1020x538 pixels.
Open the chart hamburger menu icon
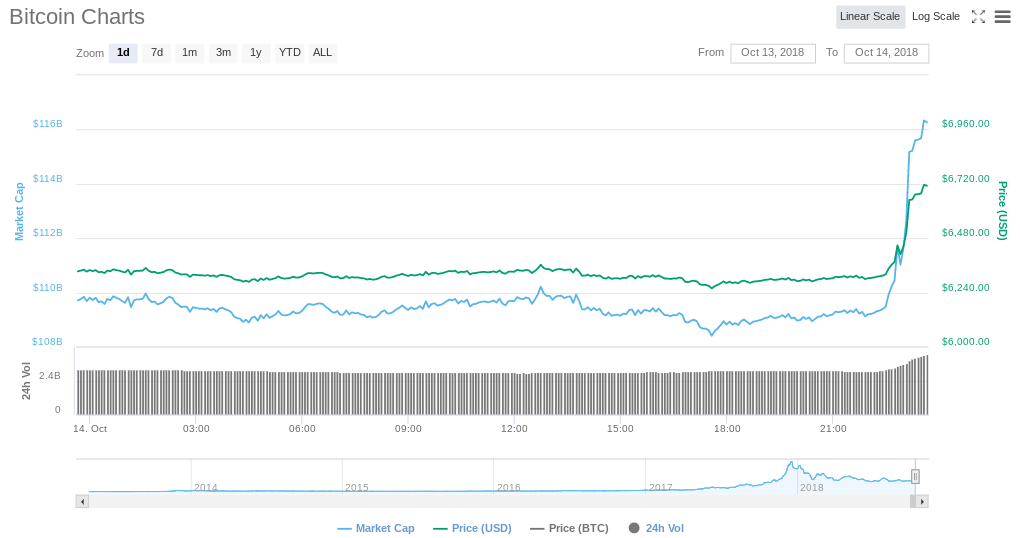(x=1002, y=17)
